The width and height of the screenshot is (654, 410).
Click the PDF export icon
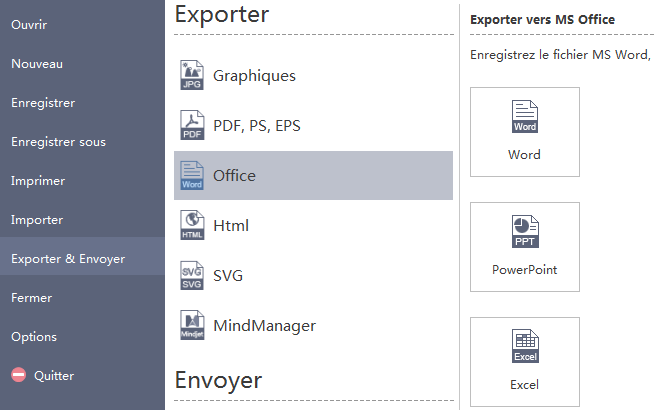(x=192, y=125)
